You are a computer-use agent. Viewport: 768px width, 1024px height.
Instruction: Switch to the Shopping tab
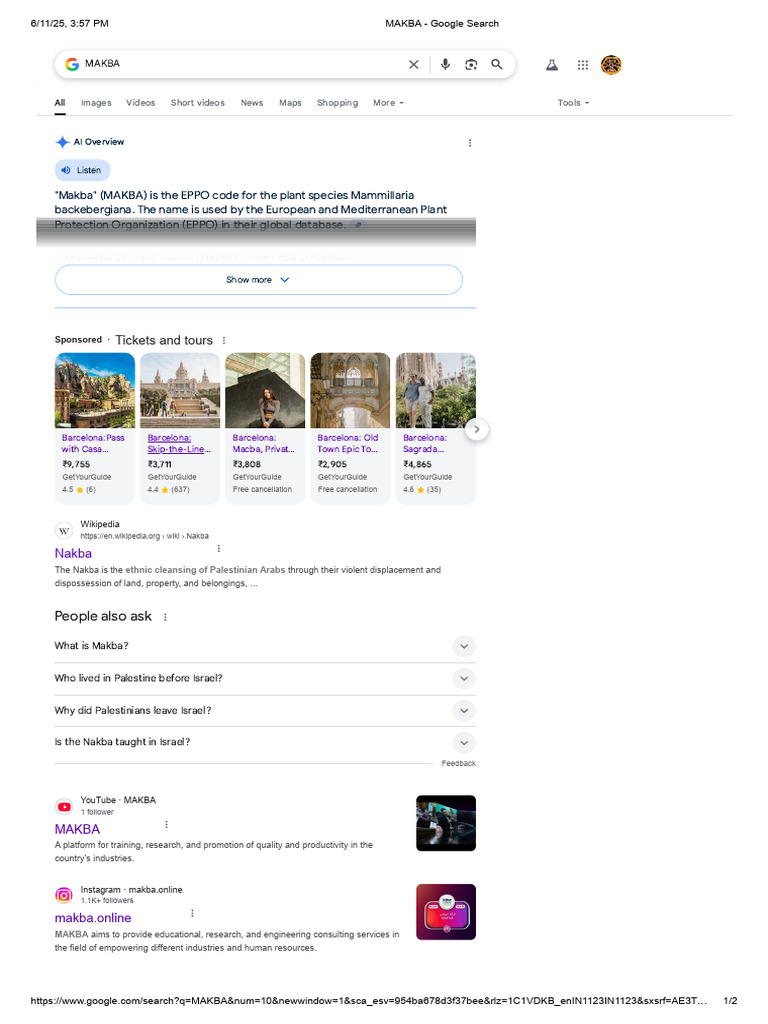337,103
